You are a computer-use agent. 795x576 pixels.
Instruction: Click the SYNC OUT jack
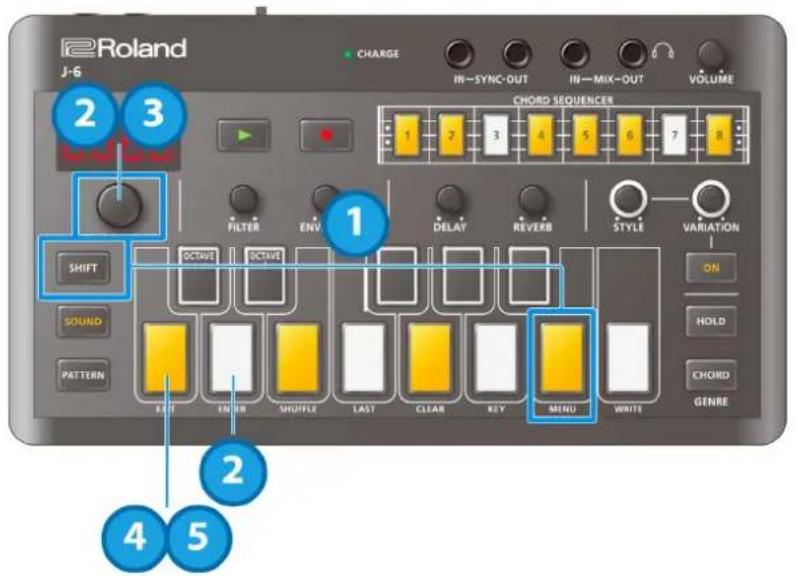coord(517,54)
